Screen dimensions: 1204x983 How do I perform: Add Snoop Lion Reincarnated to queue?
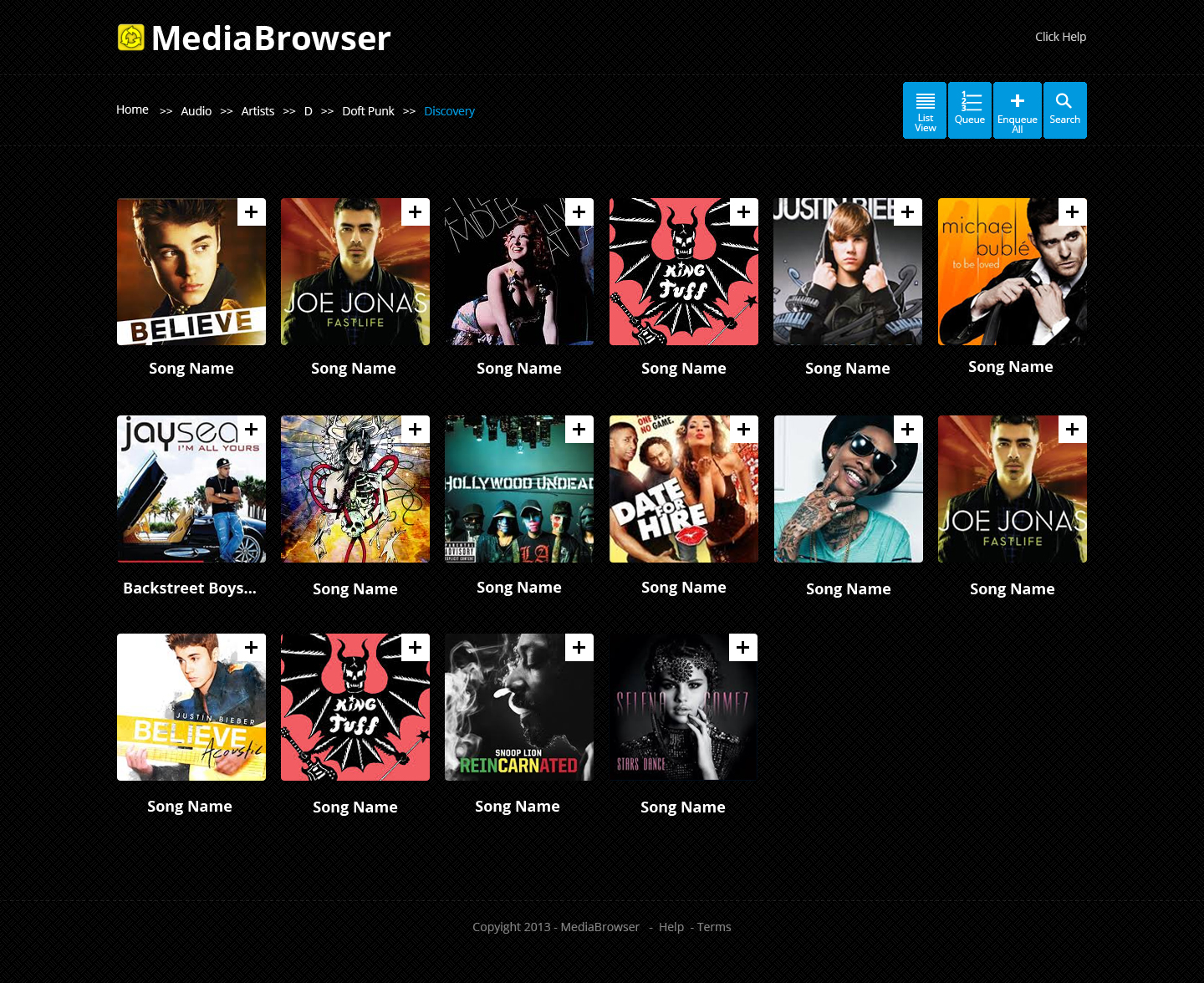(579, 648)
